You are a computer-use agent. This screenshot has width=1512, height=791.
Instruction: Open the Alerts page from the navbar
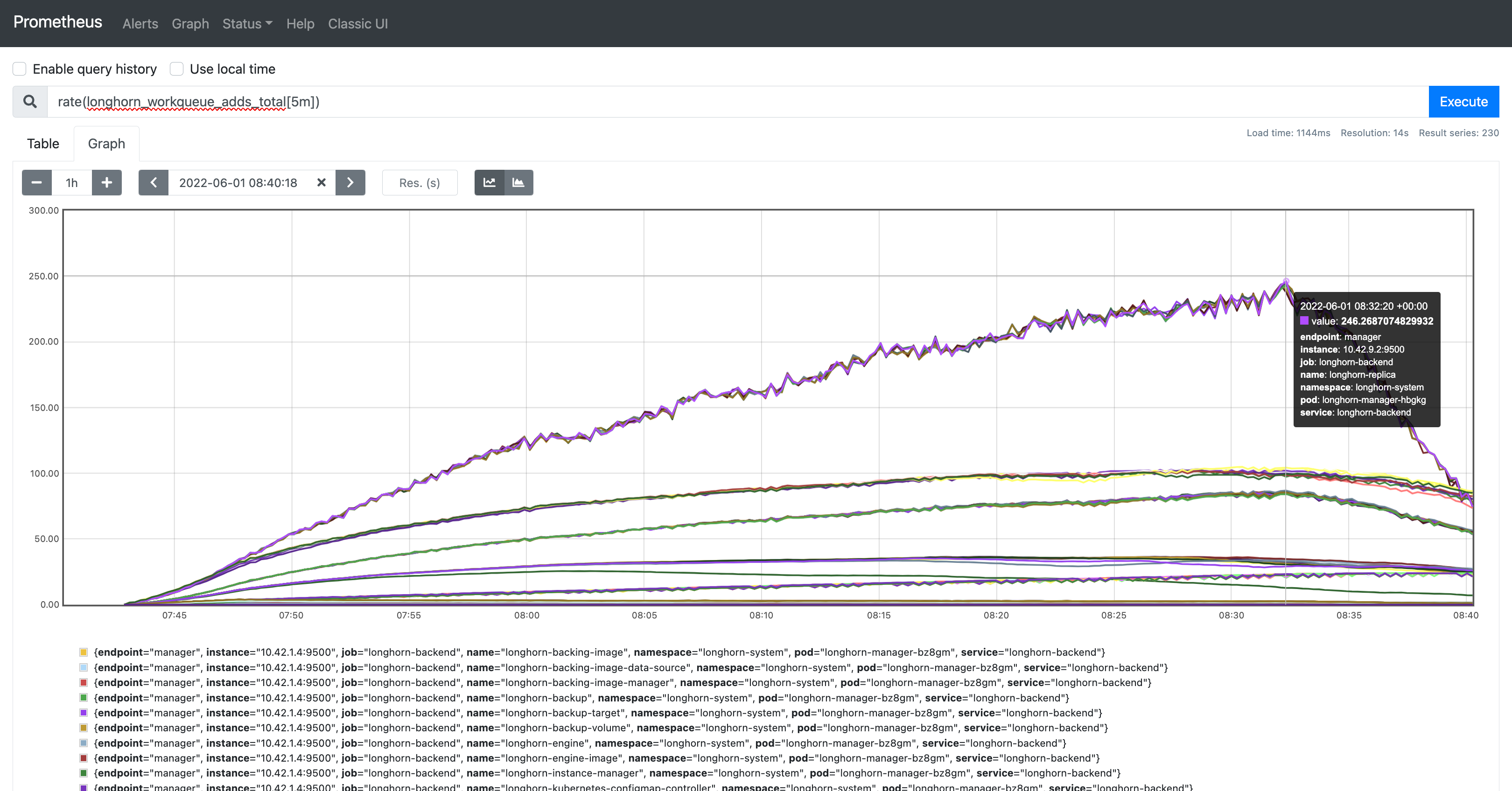(x=140, y=23)
